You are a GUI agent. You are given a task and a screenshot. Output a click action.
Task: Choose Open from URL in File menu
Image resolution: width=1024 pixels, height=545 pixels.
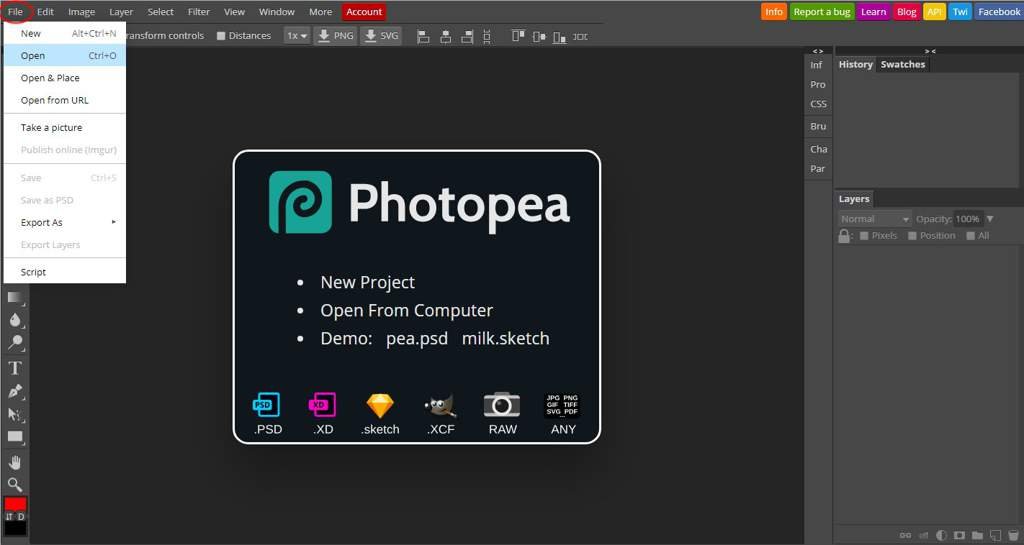coord(55,100)
